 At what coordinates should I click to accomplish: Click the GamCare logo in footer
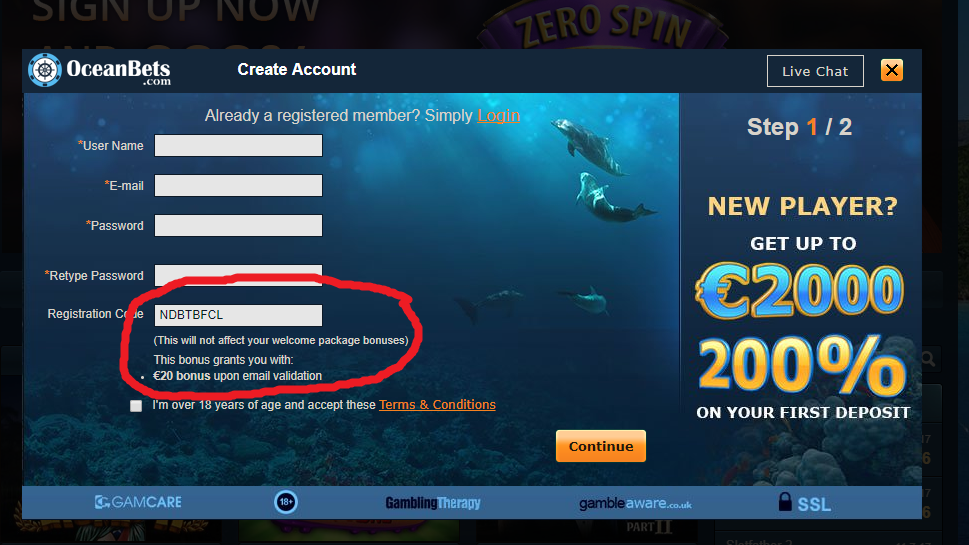pyautogui.click(x=138, y=502)
